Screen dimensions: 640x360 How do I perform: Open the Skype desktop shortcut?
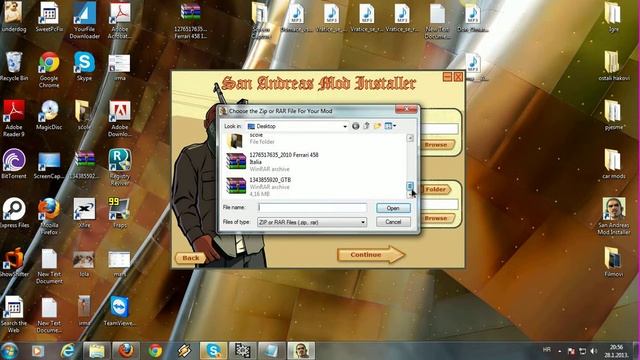click(84, 67)
